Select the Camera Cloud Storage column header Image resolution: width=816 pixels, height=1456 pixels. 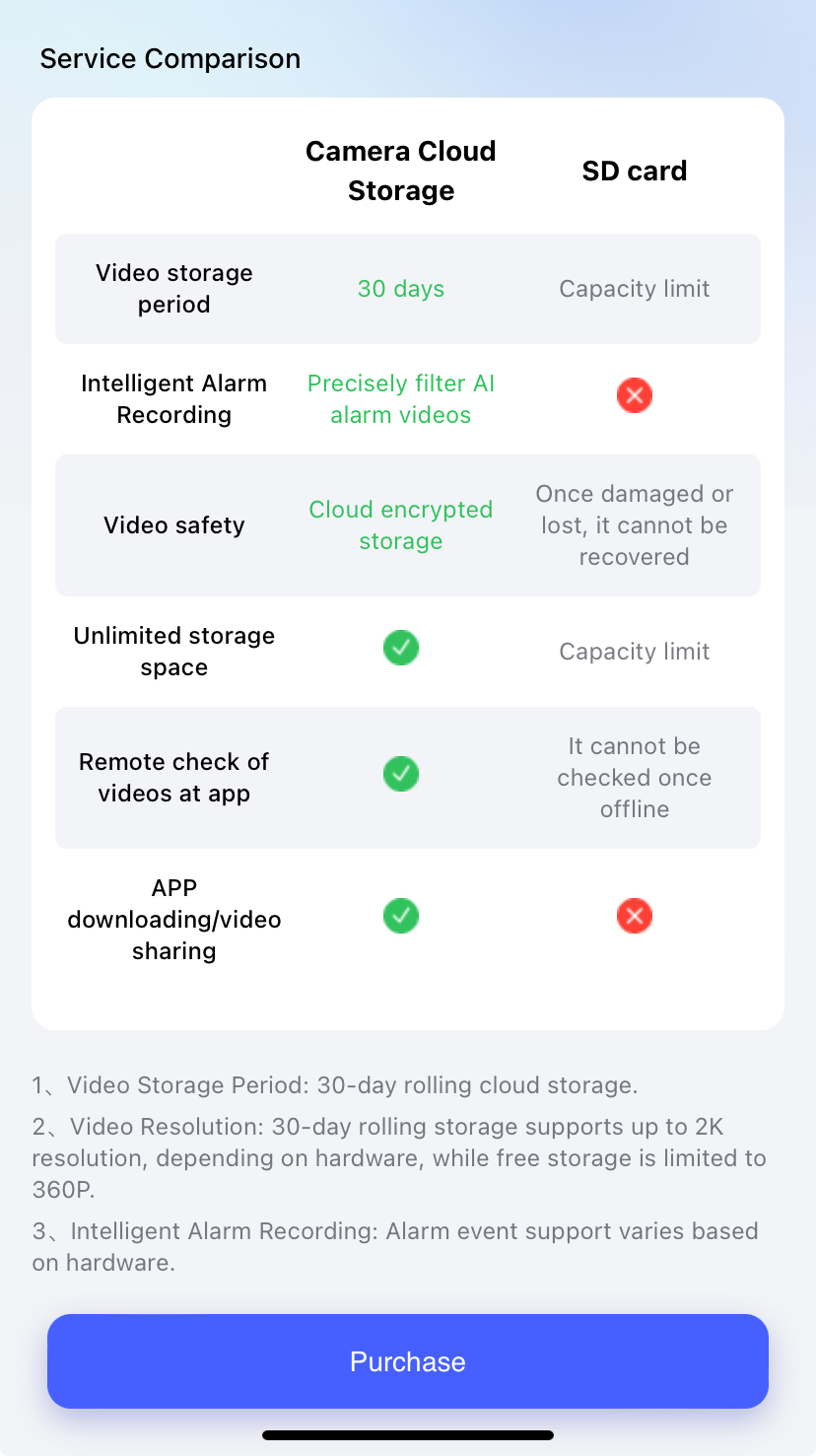[x=401, y=171]
